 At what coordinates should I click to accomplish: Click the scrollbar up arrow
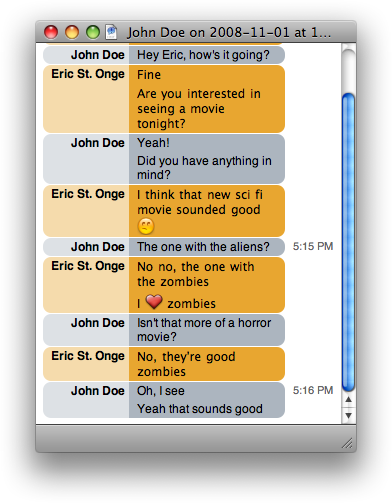349,400
